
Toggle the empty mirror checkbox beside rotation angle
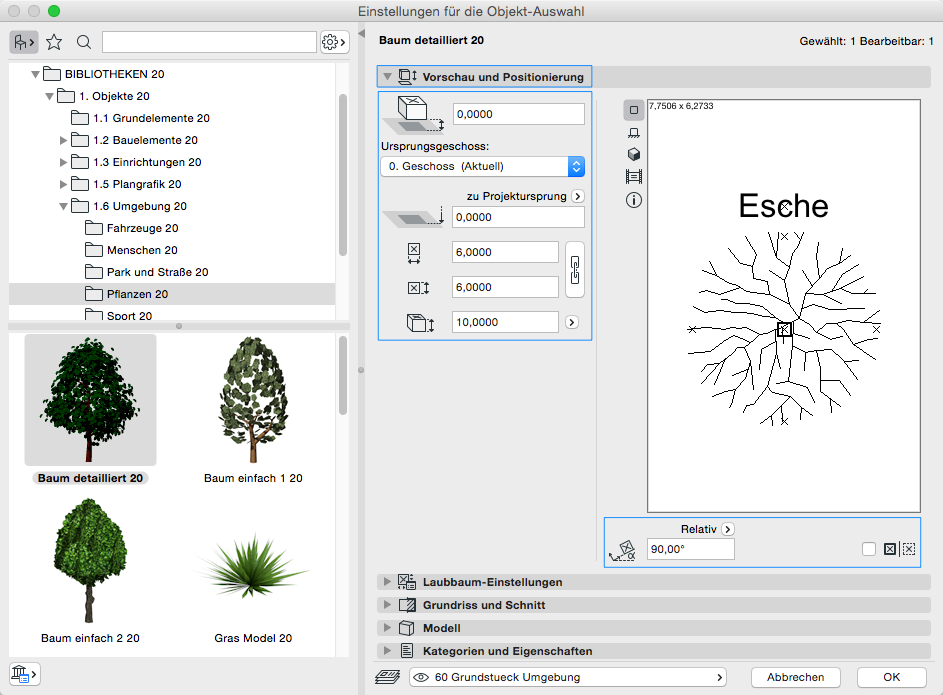(869, 549)
